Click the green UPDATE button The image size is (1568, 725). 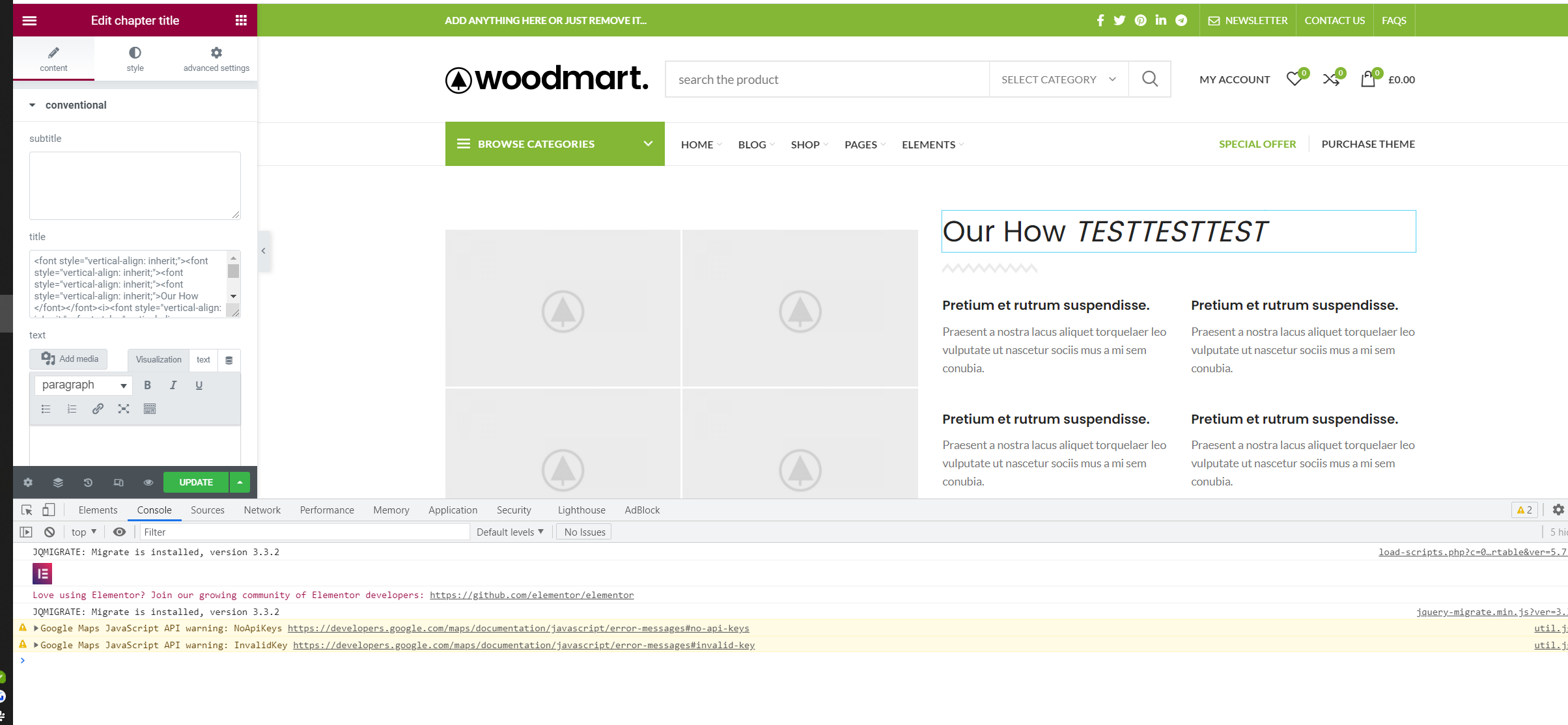click(195, 482)
